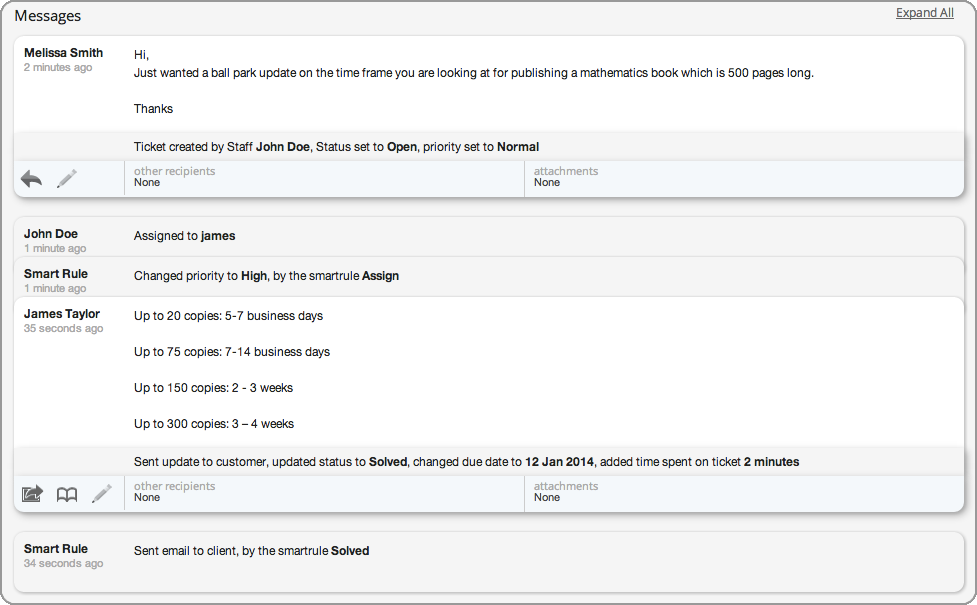Click the 'Ticket created by Staff John Doe' status line
The width and height of the screenshot is (977, 605).
(336, 147)
